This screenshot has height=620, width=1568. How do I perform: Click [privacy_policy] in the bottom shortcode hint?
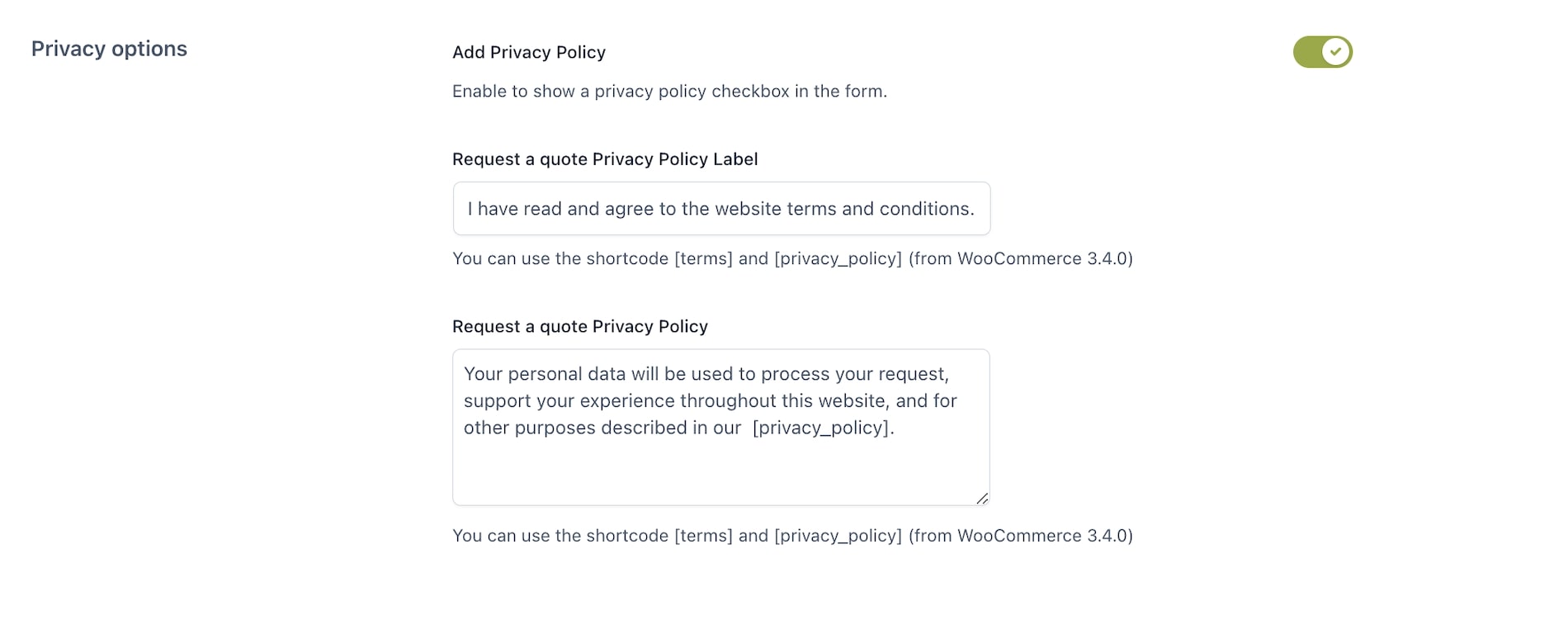click(x=838, y=536)
